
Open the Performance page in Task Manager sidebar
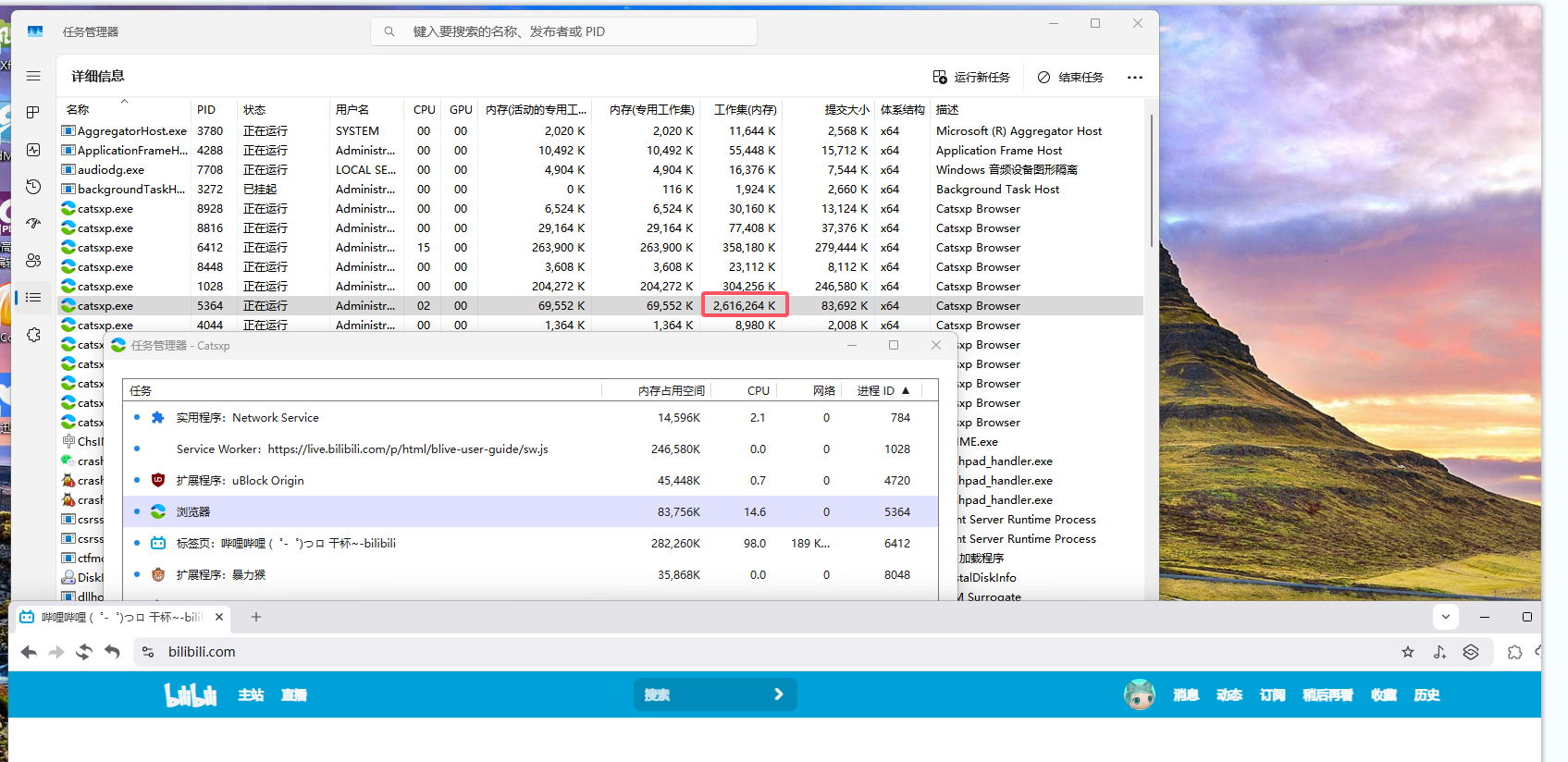pyautogui.click(x=33, y=149)
